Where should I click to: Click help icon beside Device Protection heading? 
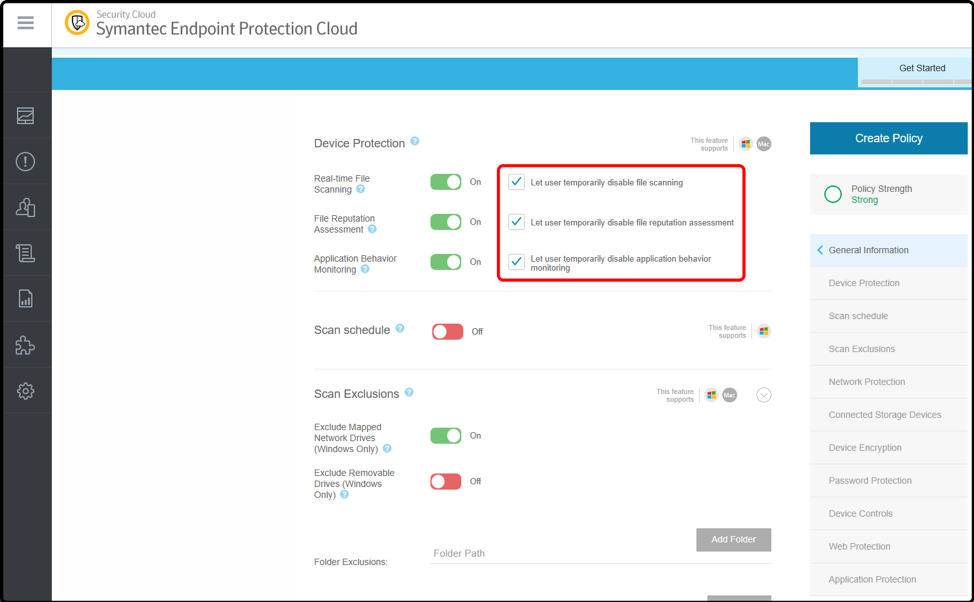[415, 141]
